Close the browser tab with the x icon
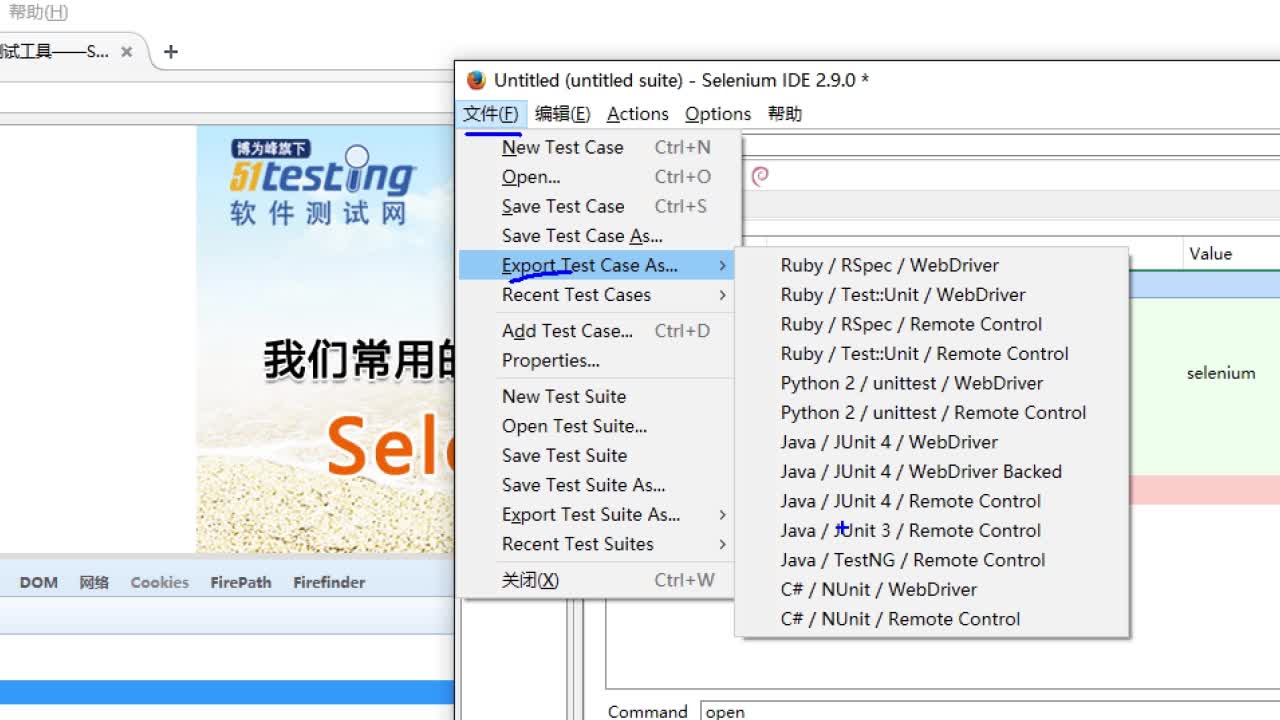The width and height of the screenshot is (1280, 720). point(127,51)
